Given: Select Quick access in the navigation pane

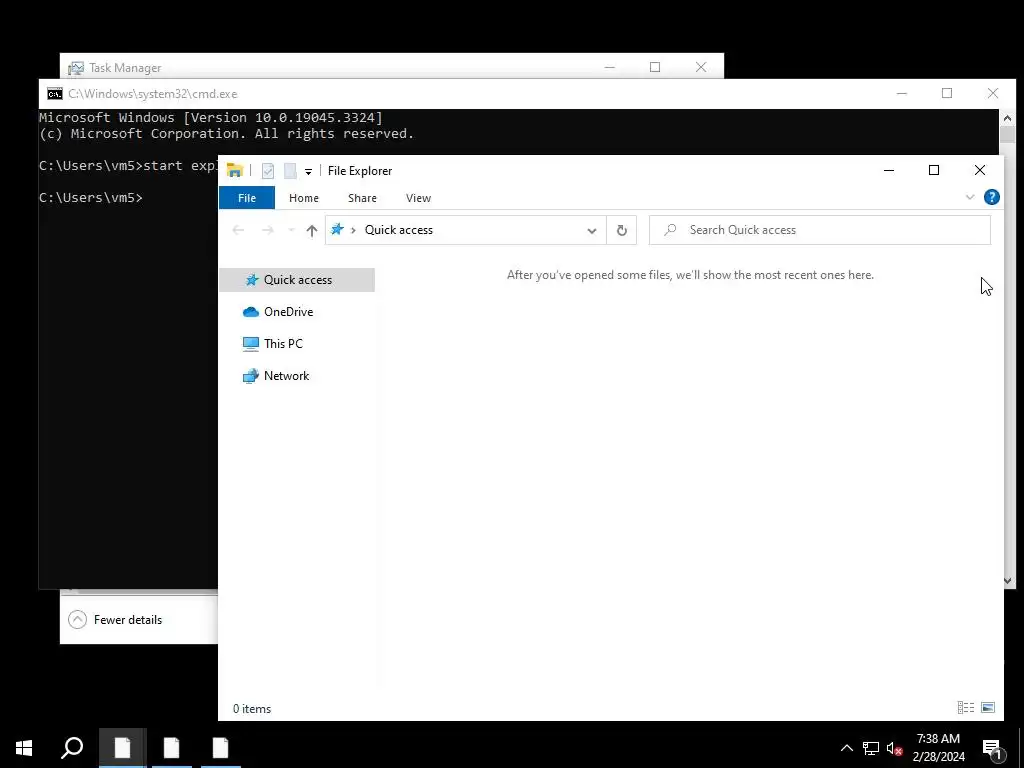Looking at the screenshot, I should pyautogui.click(x=297, y=280).
